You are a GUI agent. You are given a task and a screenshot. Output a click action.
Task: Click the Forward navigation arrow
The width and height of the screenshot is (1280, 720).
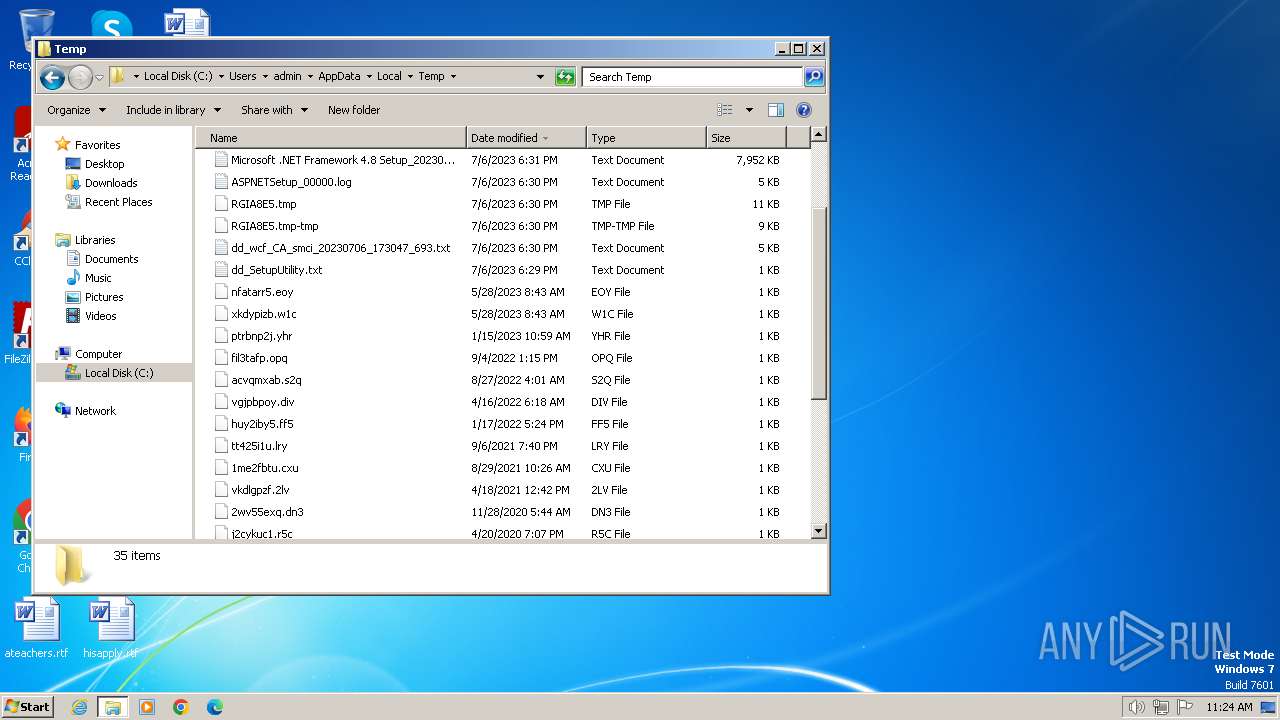click(80, 77)
